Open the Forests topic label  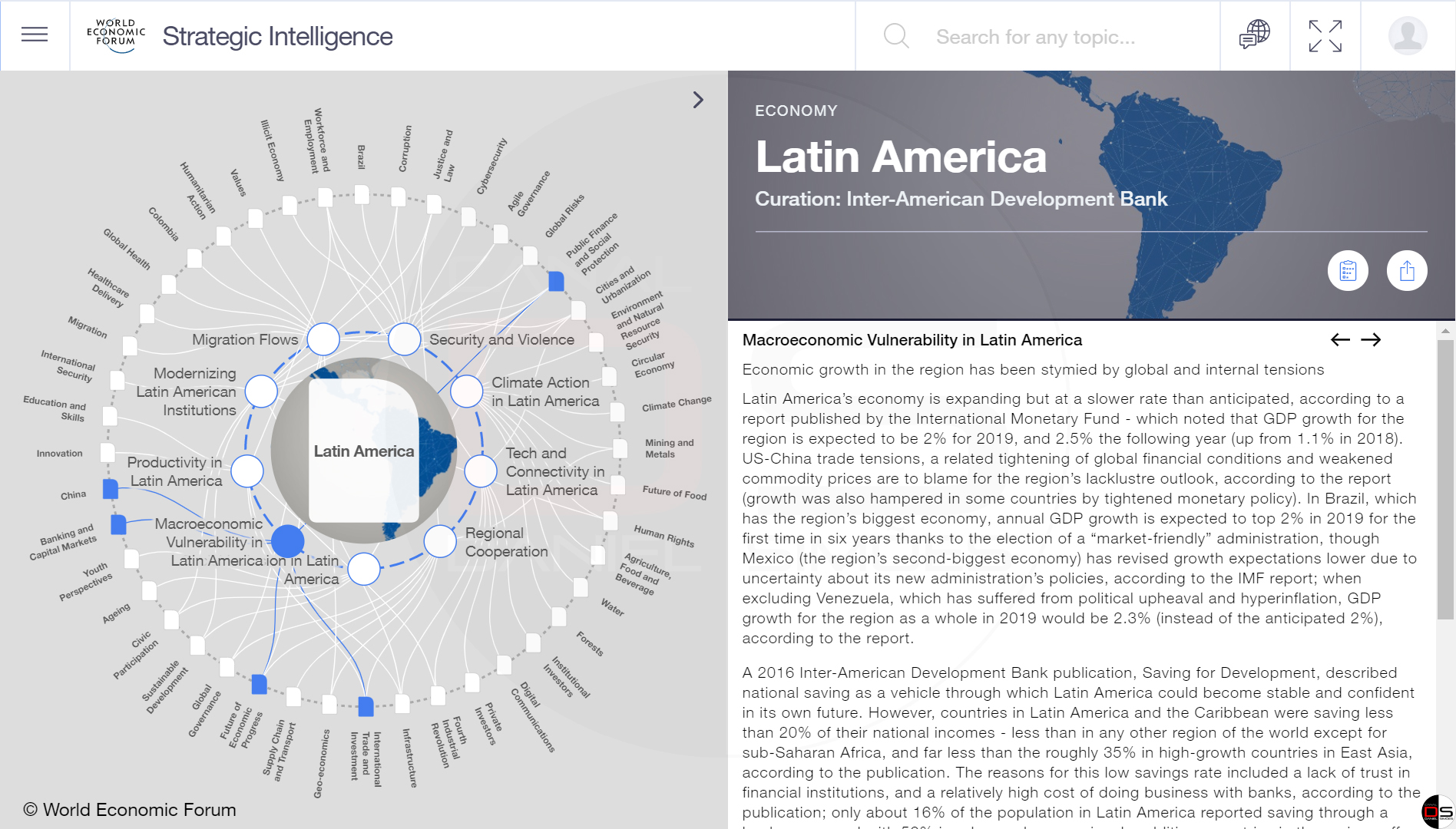coord(590,643)
